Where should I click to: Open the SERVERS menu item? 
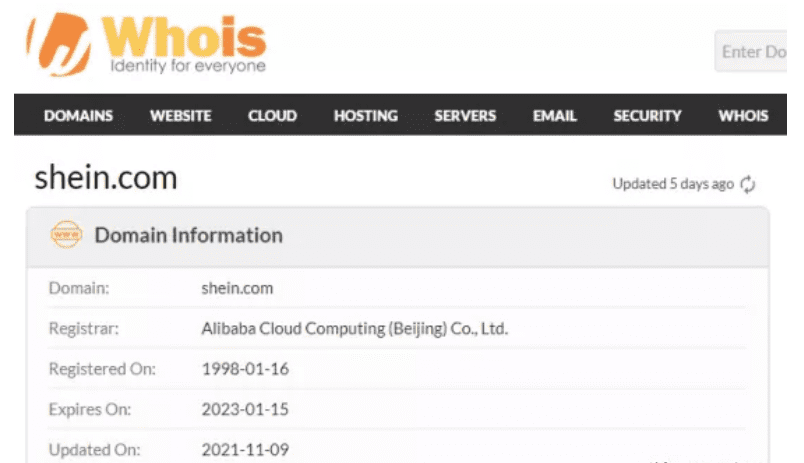(x=465, y=116)
